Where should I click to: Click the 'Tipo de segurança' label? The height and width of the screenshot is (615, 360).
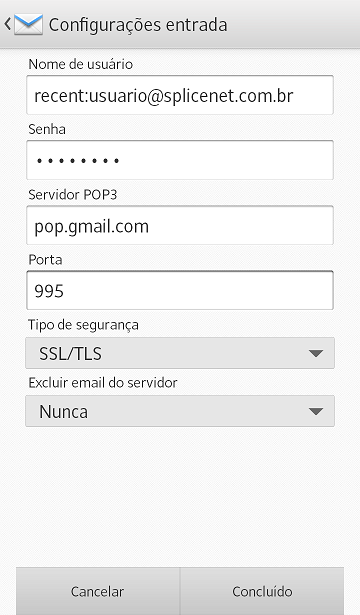pyautogui.click(x=83, y=325)
